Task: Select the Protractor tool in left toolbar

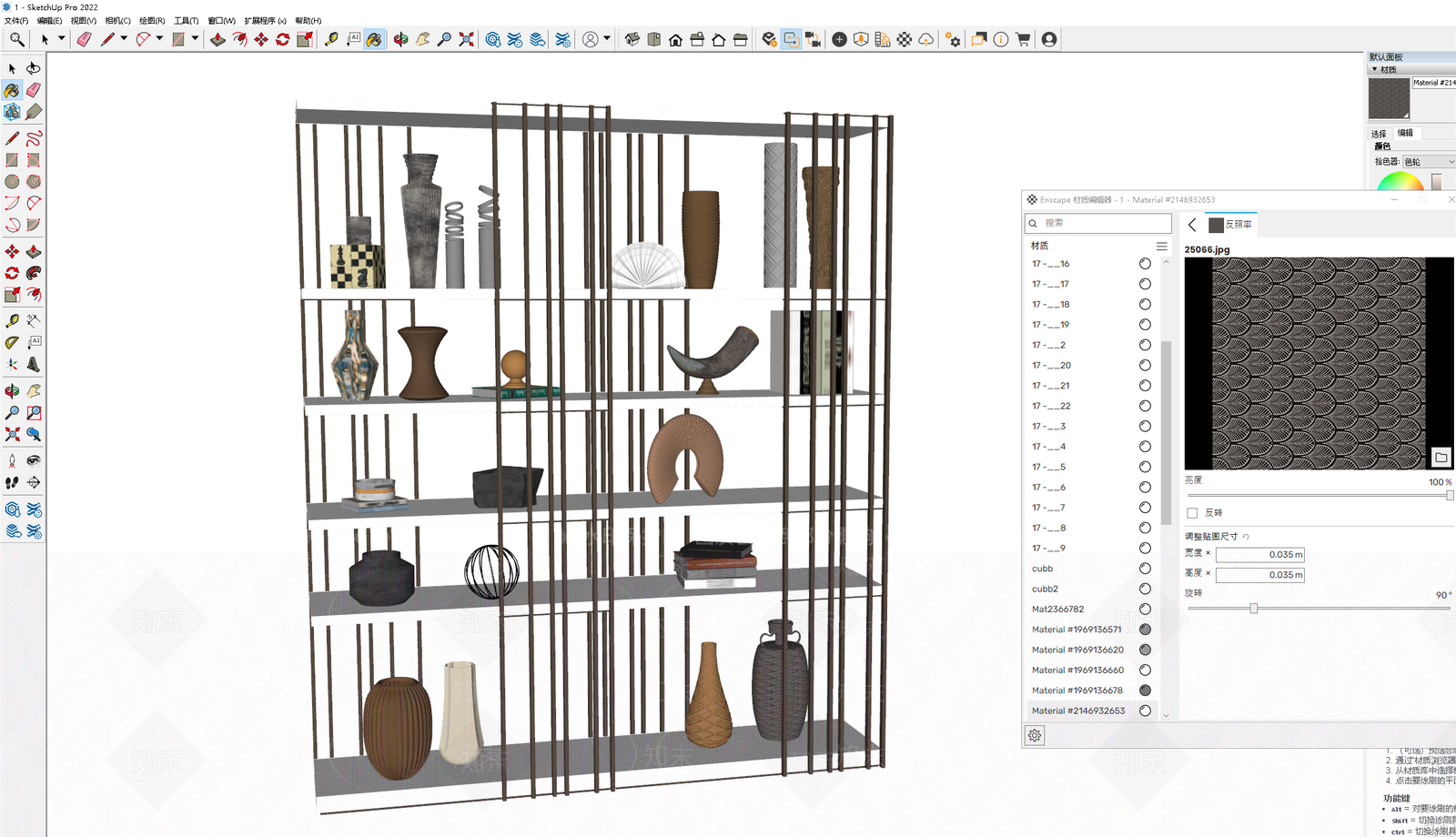Action: point(12,342)
